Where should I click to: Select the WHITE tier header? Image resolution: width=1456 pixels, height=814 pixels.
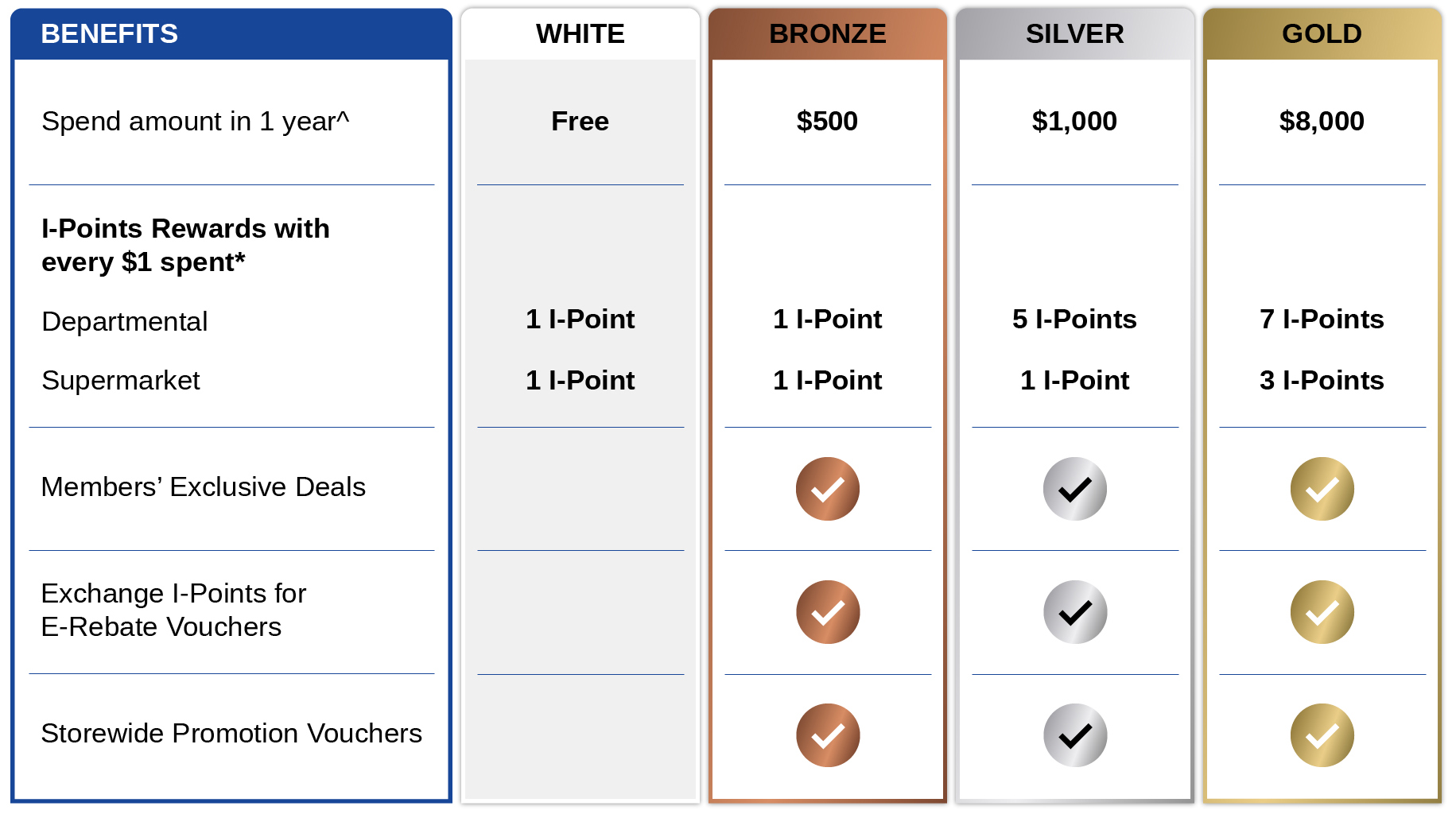point(580,34)
